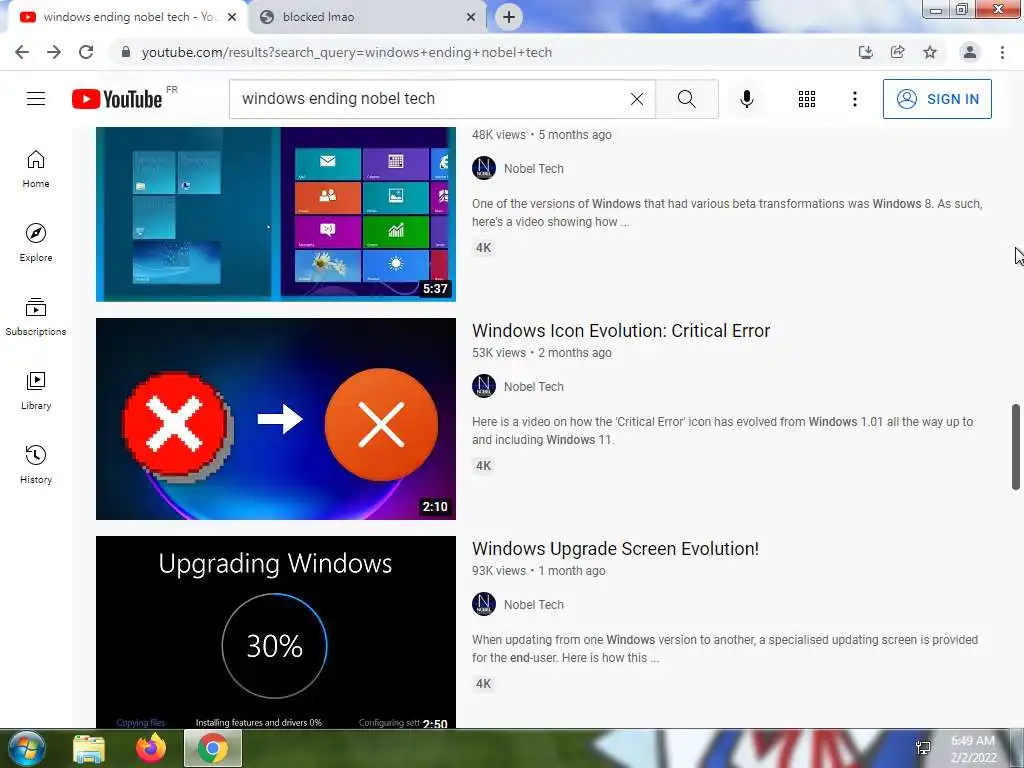Open 'Windows Icon Evolution: Critical Error' title

(x=621, y=330)
